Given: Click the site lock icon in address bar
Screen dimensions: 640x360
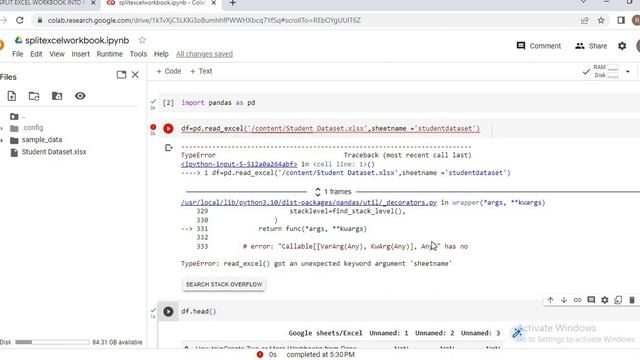Looking at the screenshot, I should tap(40, 20).
